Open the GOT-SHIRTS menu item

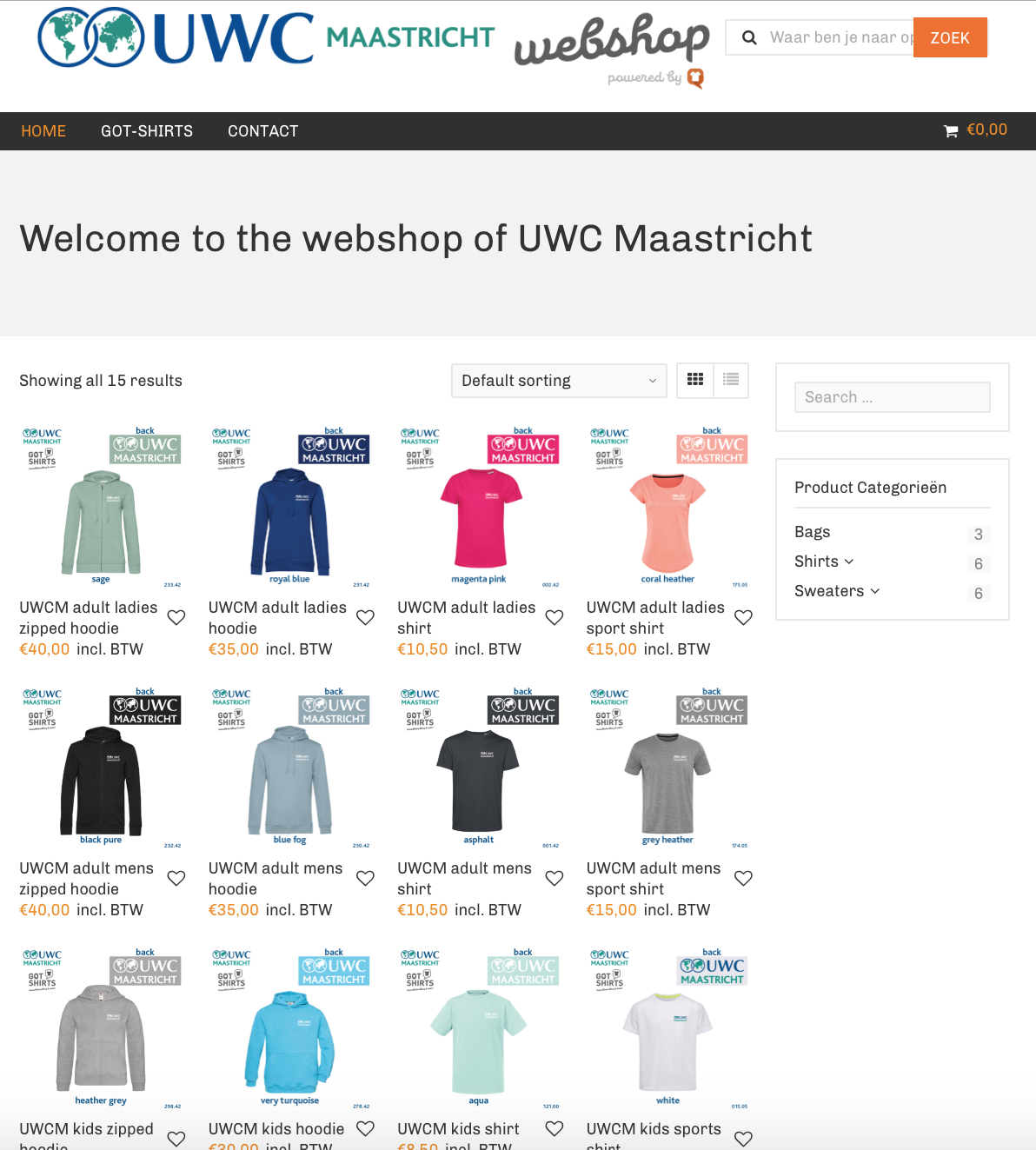147,131
